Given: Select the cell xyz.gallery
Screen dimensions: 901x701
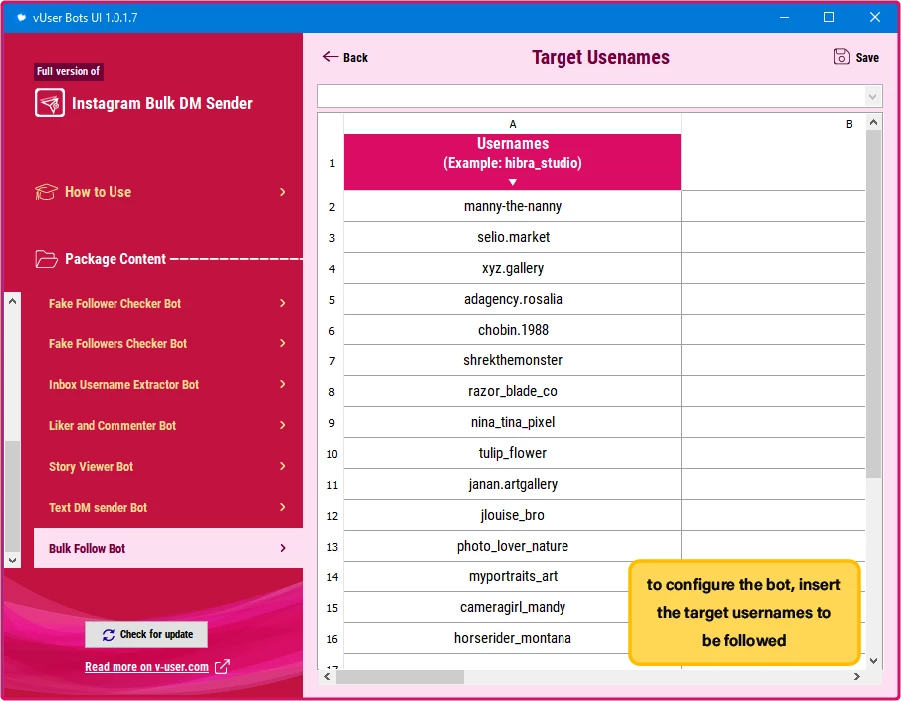Looking at the screenshot, I should coord(513,268).
